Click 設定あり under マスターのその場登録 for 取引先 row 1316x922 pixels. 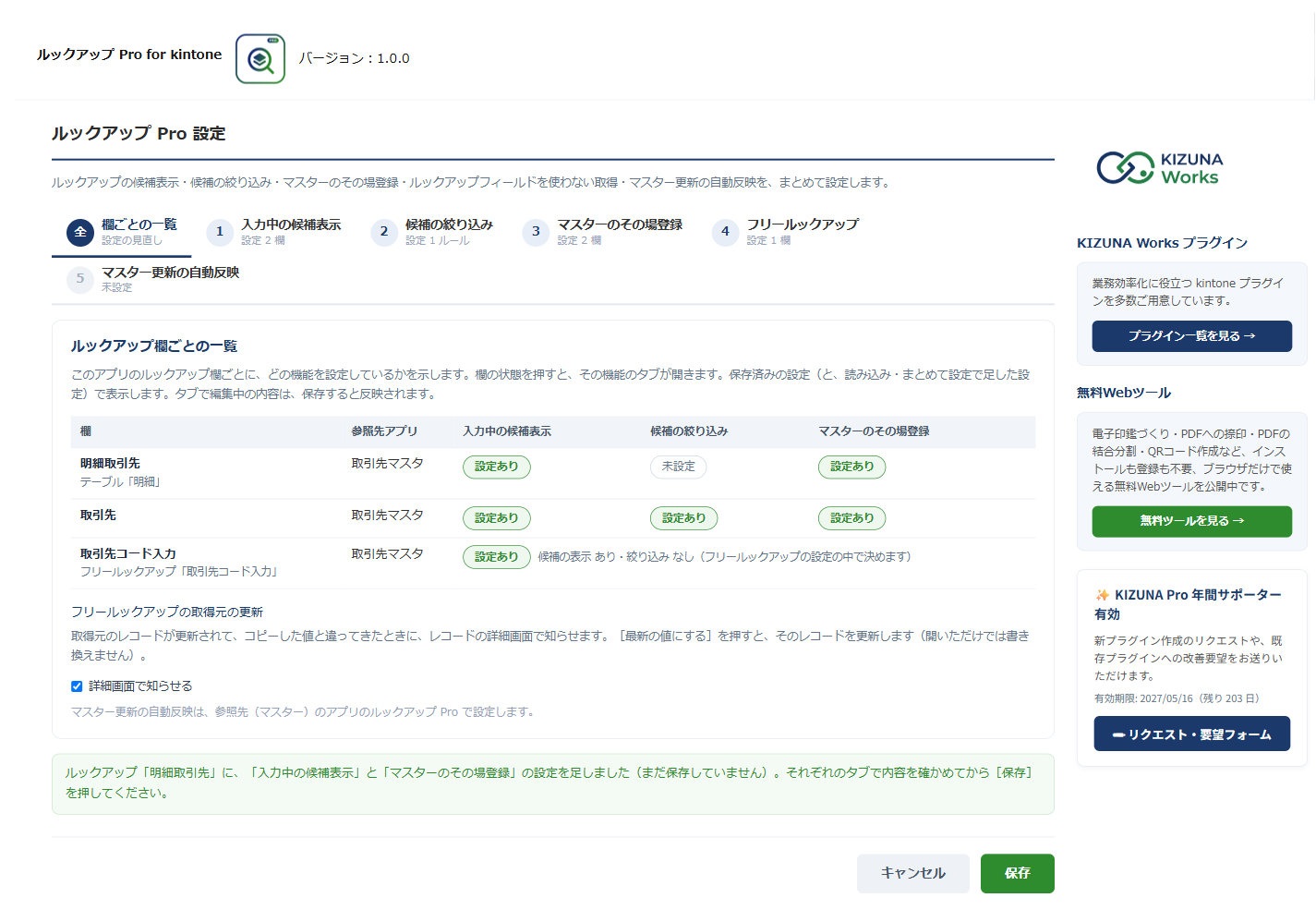coord(852,518)
